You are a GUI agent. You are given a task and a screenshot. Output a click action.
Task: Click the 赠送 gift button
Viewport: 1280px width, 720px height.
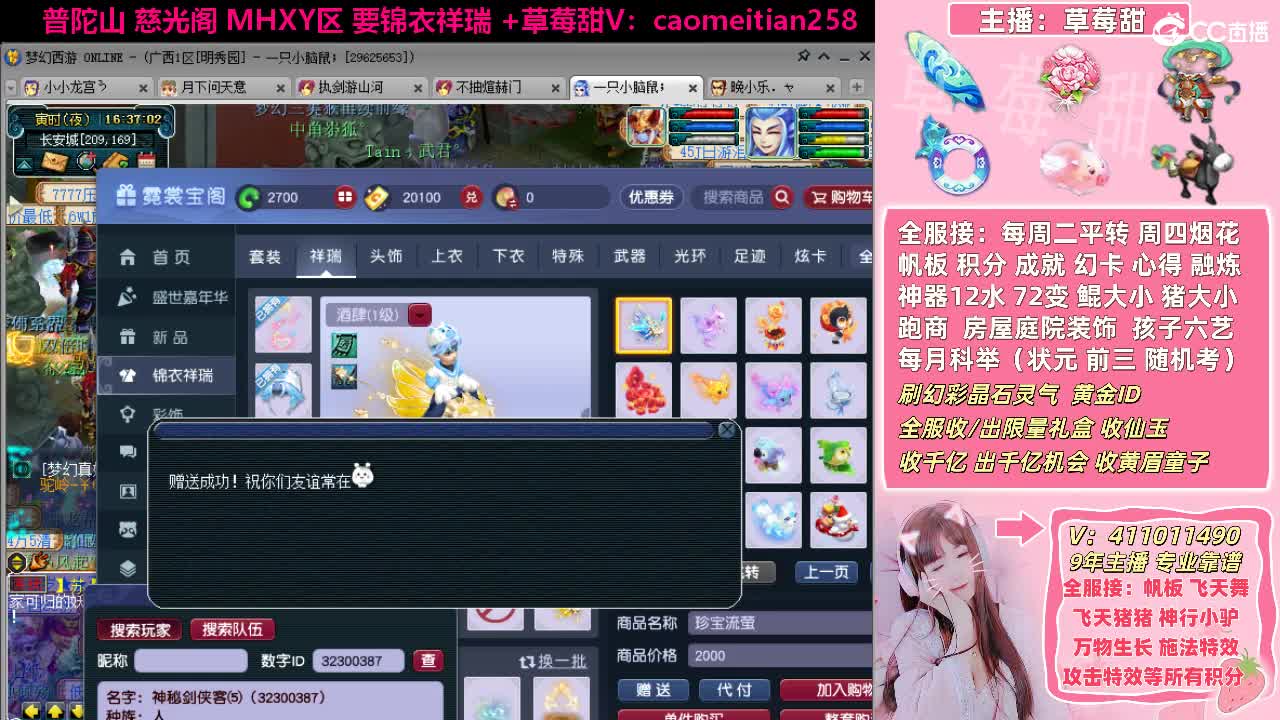pyautogui.click(x=653, y=690)
